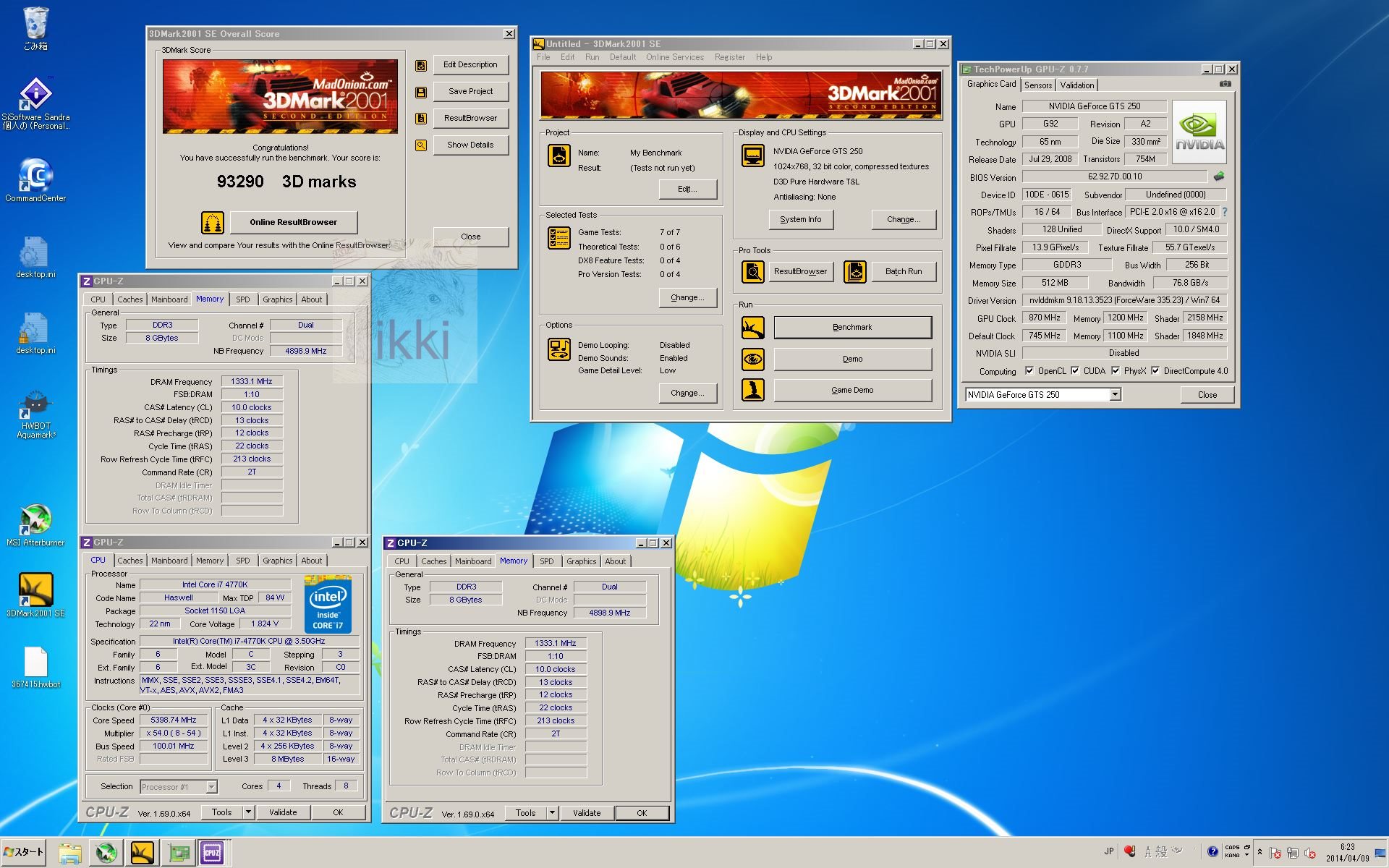Click the Online ResultBrowser icon

tap(213, 222)
